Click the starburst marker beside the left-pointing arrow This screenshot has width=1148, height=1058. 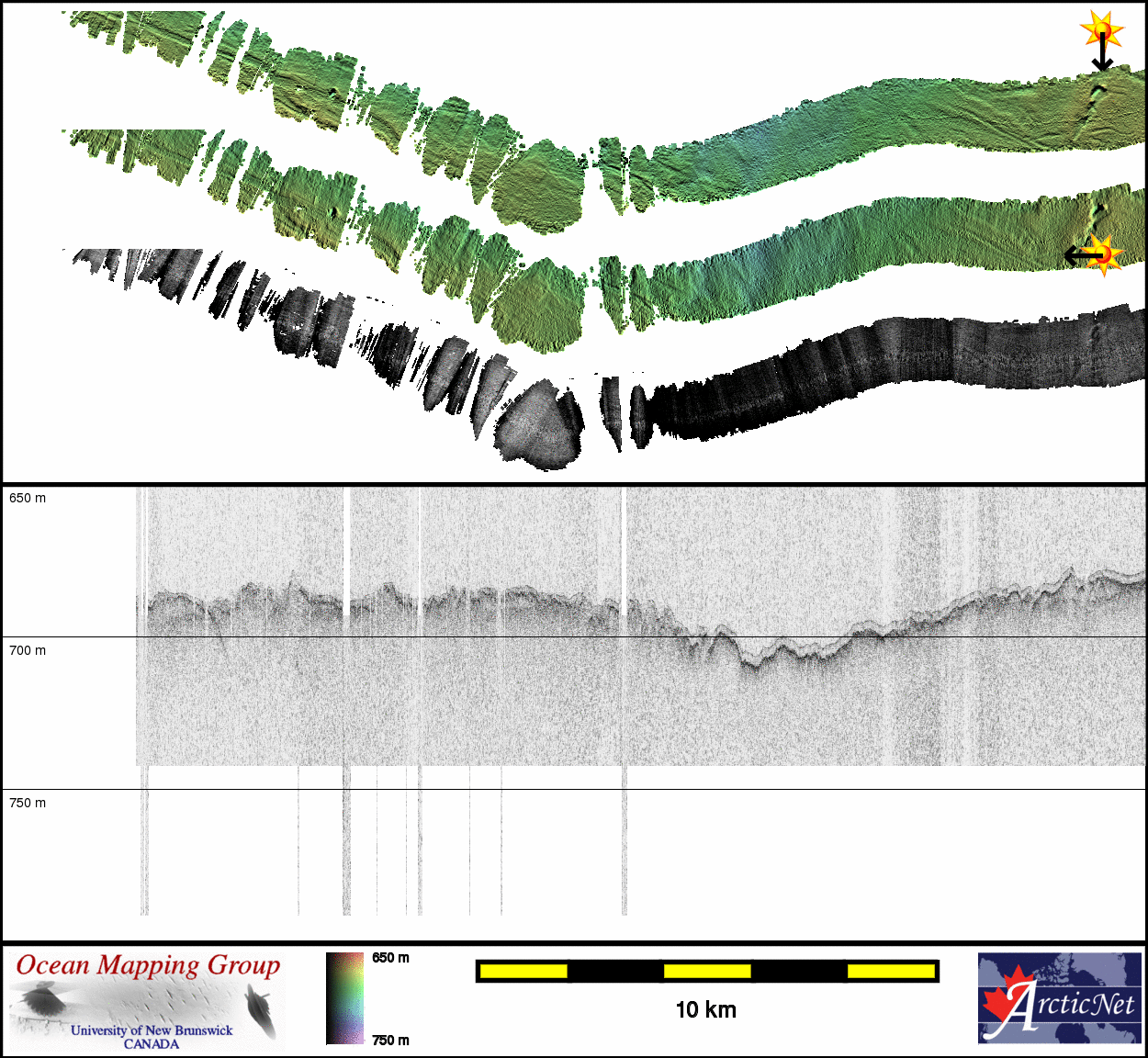click(1106, 254)
